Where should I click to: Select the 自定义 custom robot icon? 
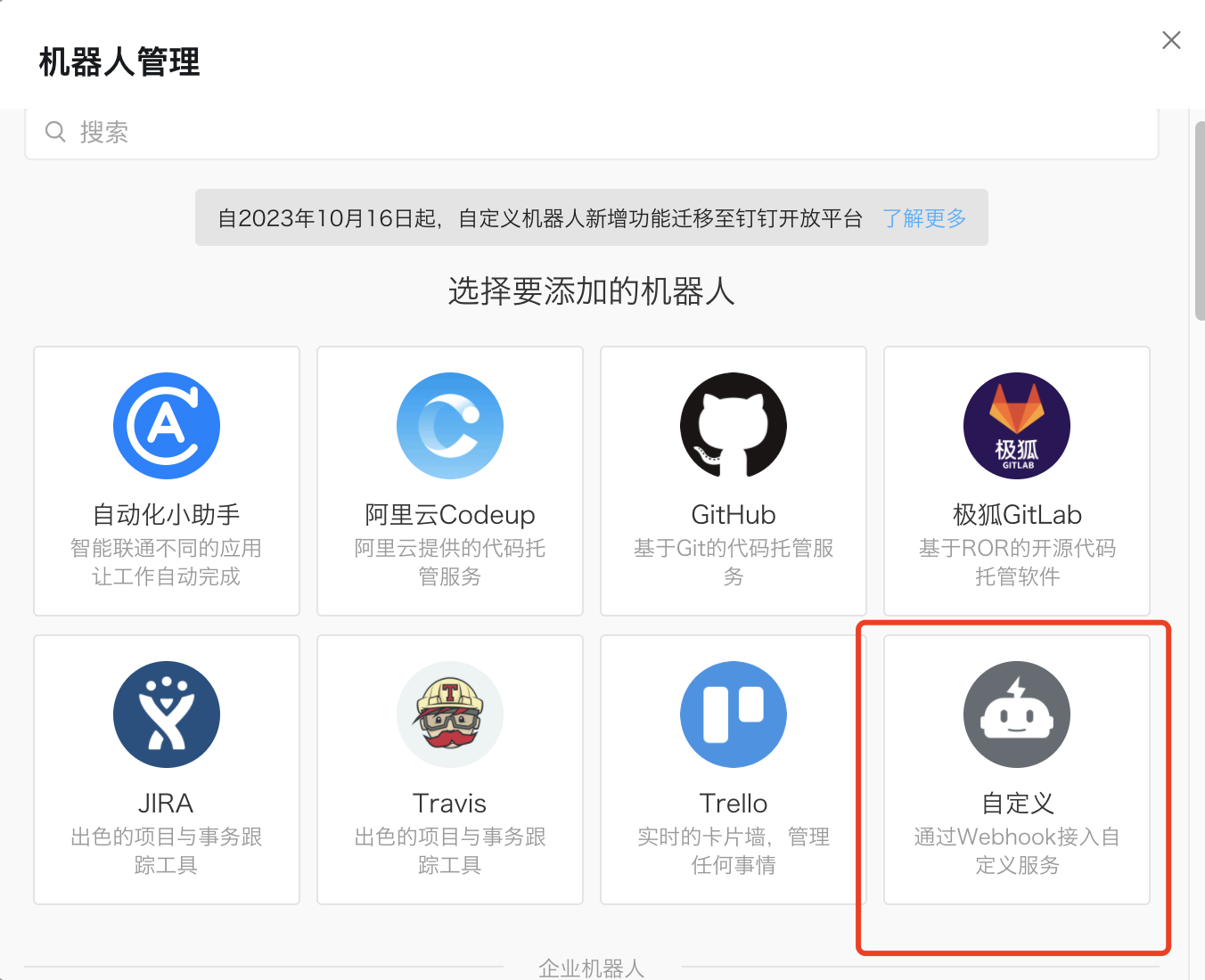coord(1017,715)
